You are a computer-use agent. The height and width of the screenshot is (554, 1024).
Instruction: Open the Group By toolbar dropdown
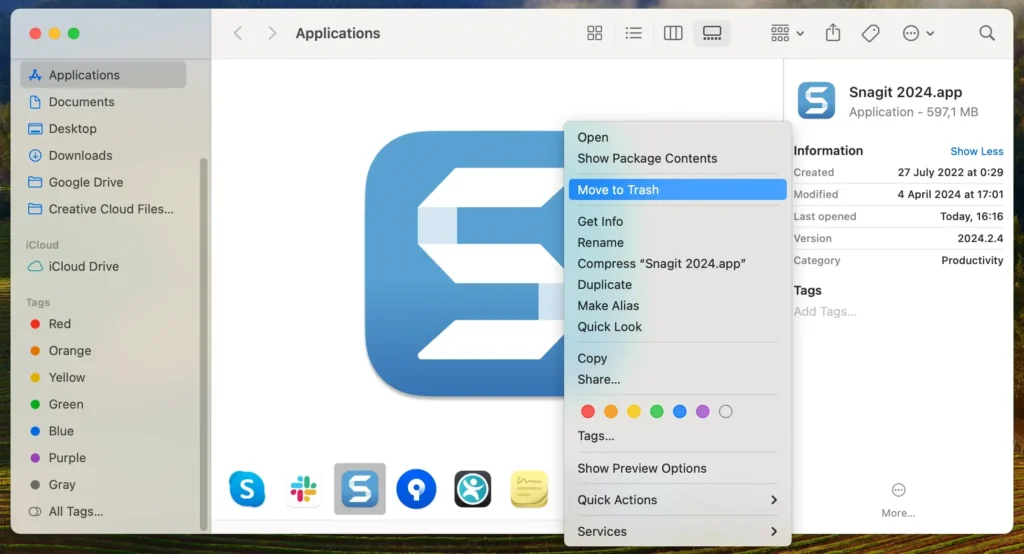click(x=787, y=33)
